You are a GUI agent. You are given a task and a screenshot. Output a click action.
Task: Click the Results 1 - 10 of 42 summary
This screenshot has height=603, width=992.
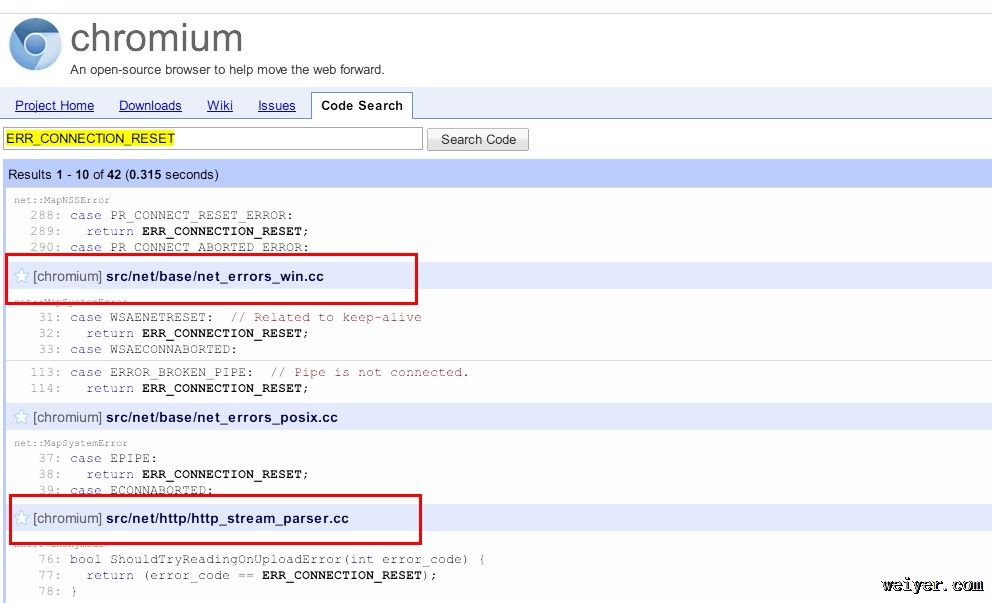point(113,175)
